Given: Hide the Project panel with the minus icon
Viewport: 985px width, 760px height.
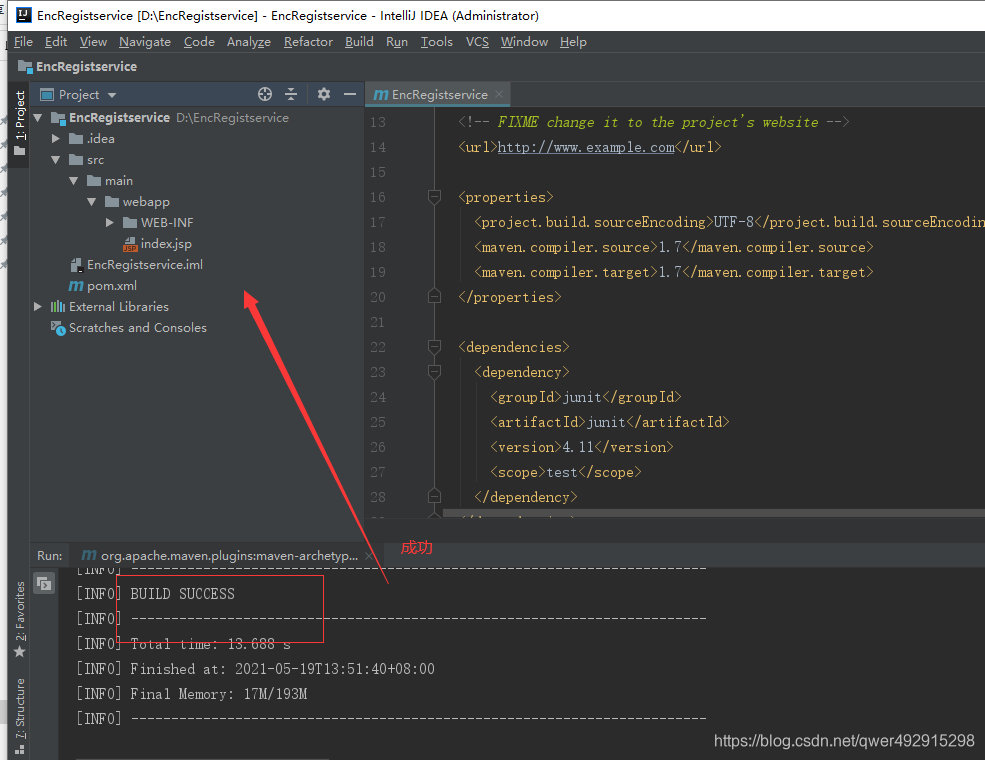Looking at the screenshot, I should [x=350, y=94].
